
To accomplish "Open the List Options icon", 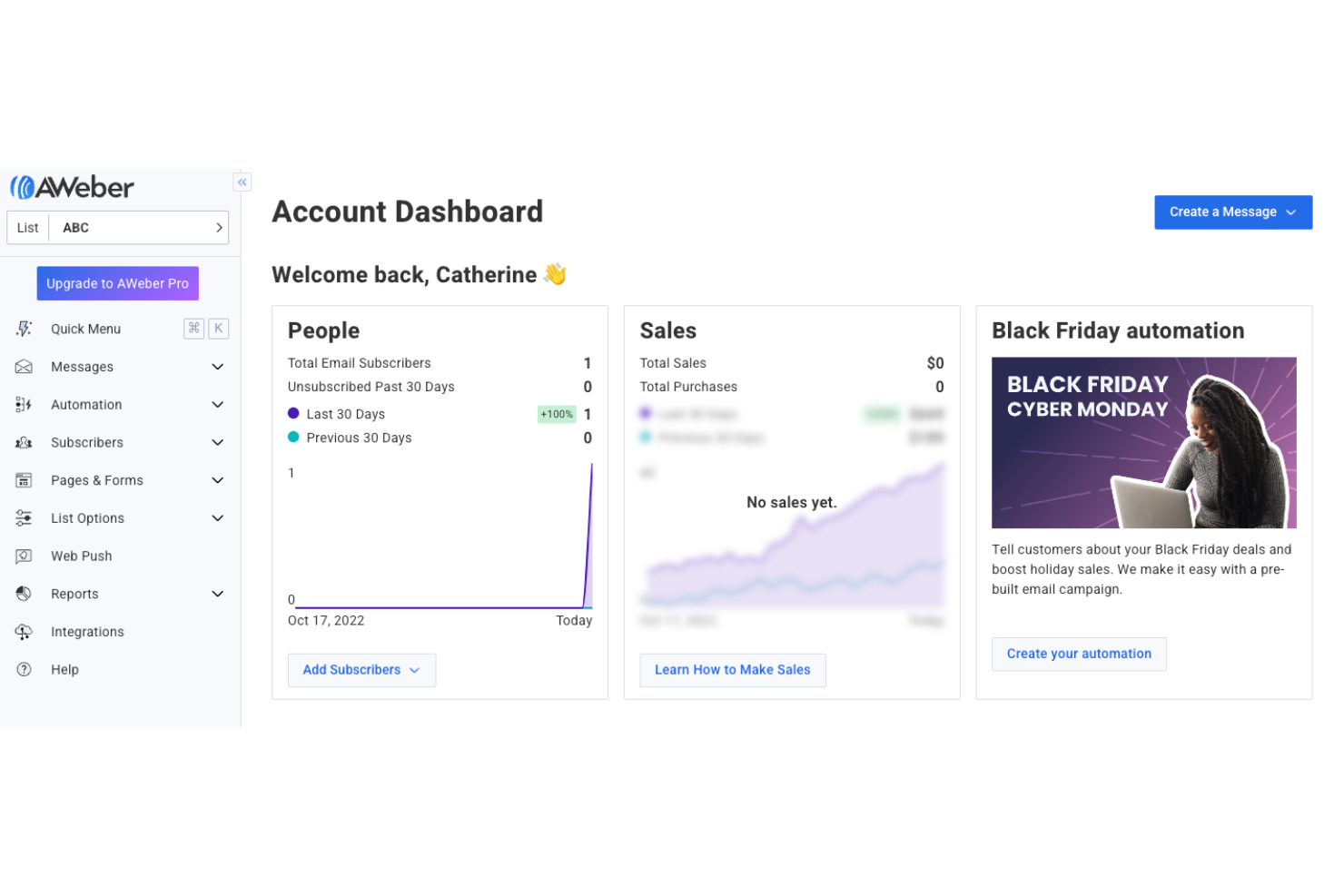I will tap(24, 517).
